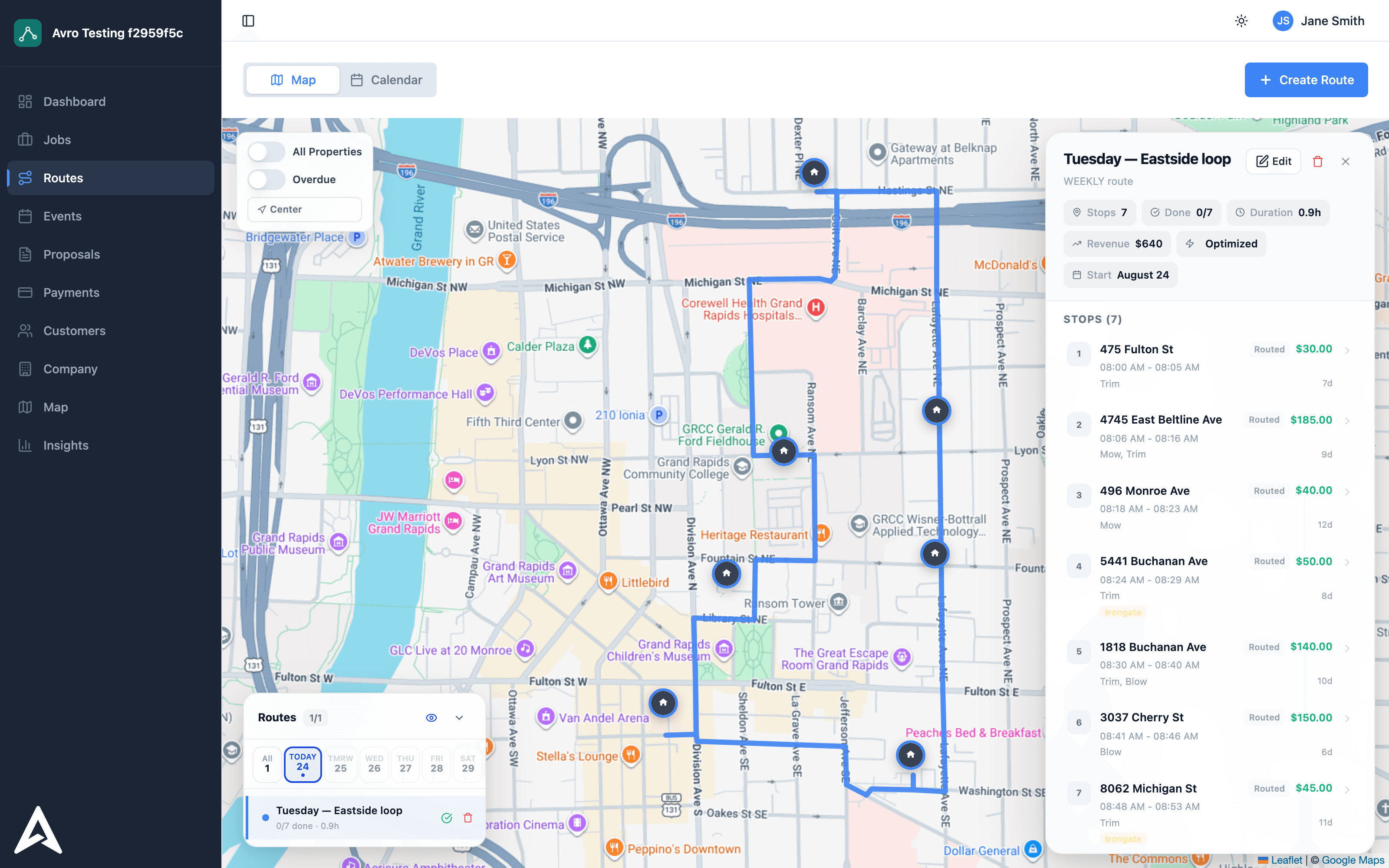Click the Center map button
Viewport: 1389px width, 868px height.
(x=304, y=210)
